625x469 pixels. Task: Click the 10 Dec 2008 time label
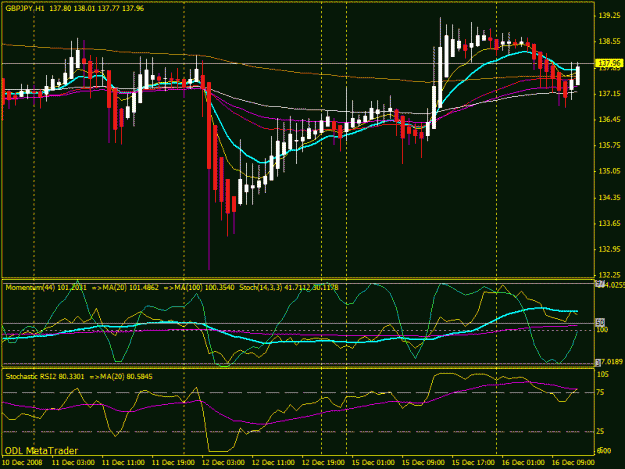coord(22,463)
